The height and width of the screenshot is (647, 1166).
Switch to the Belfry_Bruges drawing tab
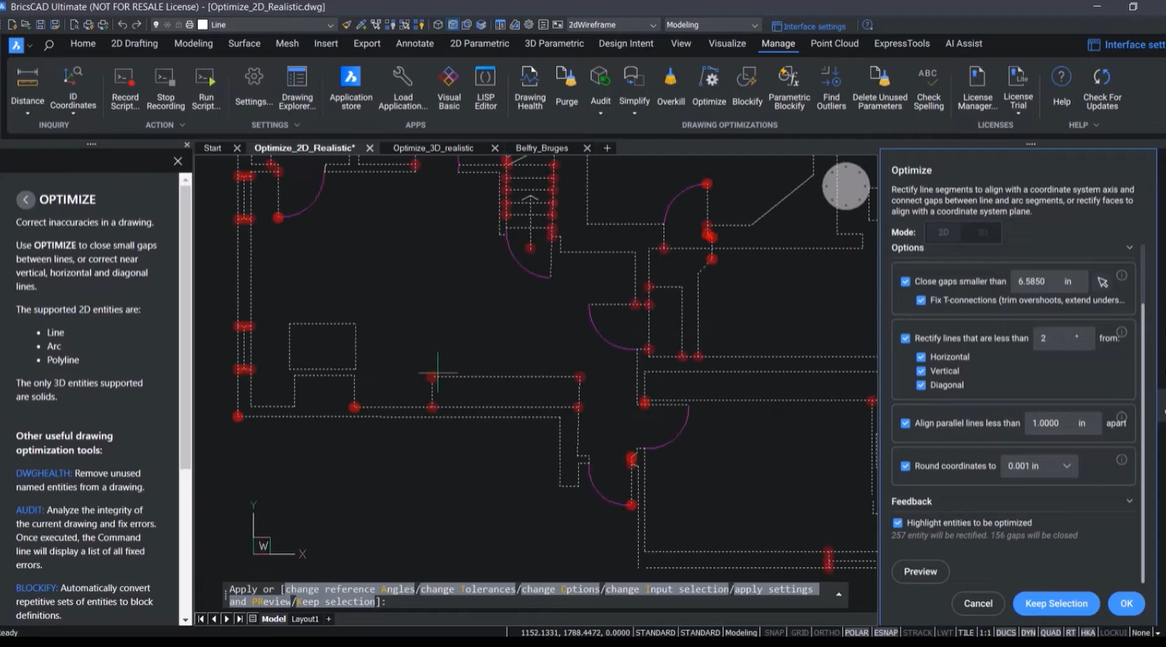click(x=542, y=148)
